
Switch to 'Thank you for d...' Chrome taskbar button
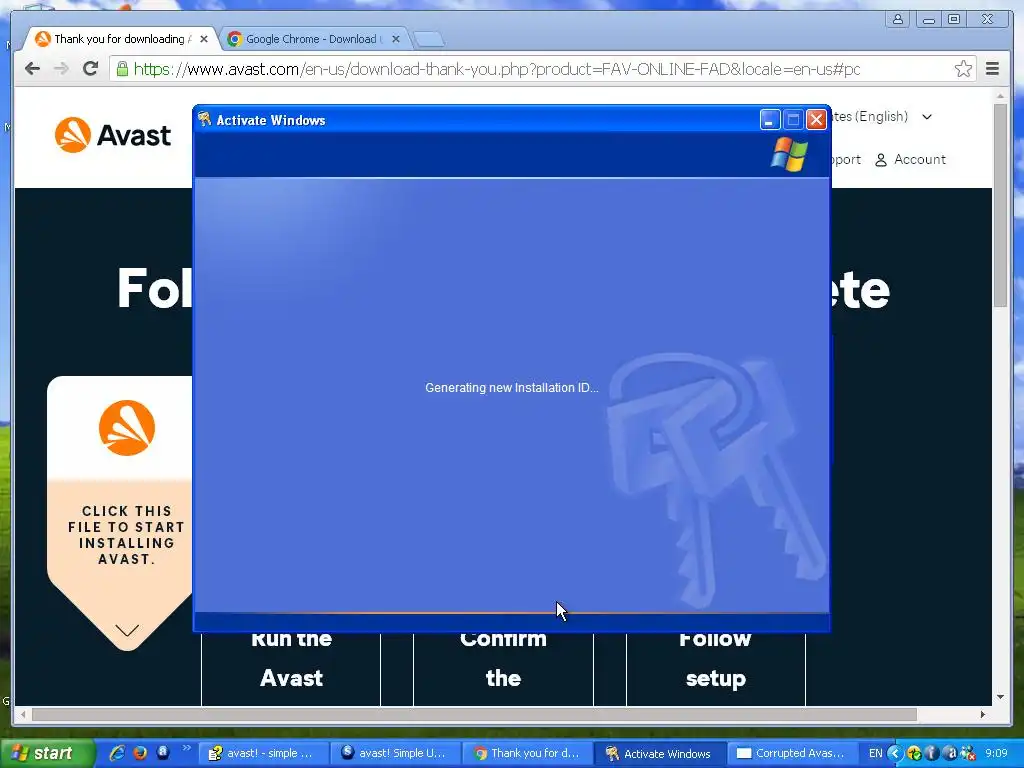click(528, 754)
